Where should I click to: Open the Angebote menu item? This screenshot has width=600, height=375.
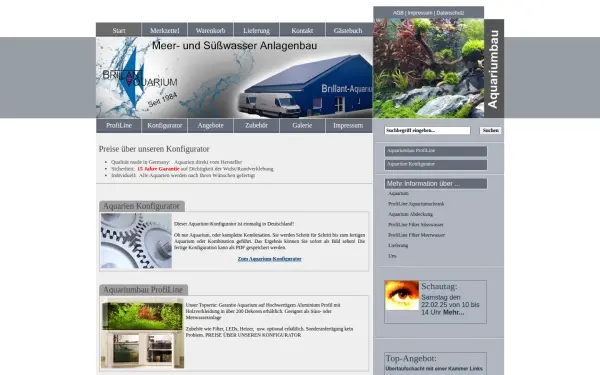point(210,126)
